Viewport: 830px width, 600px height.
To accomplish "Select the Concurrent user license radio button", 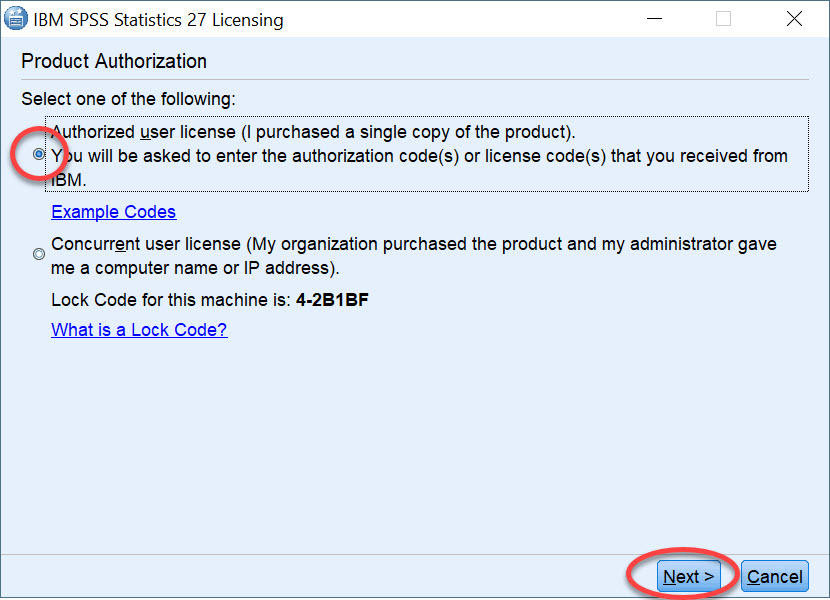I will (39, 254).
